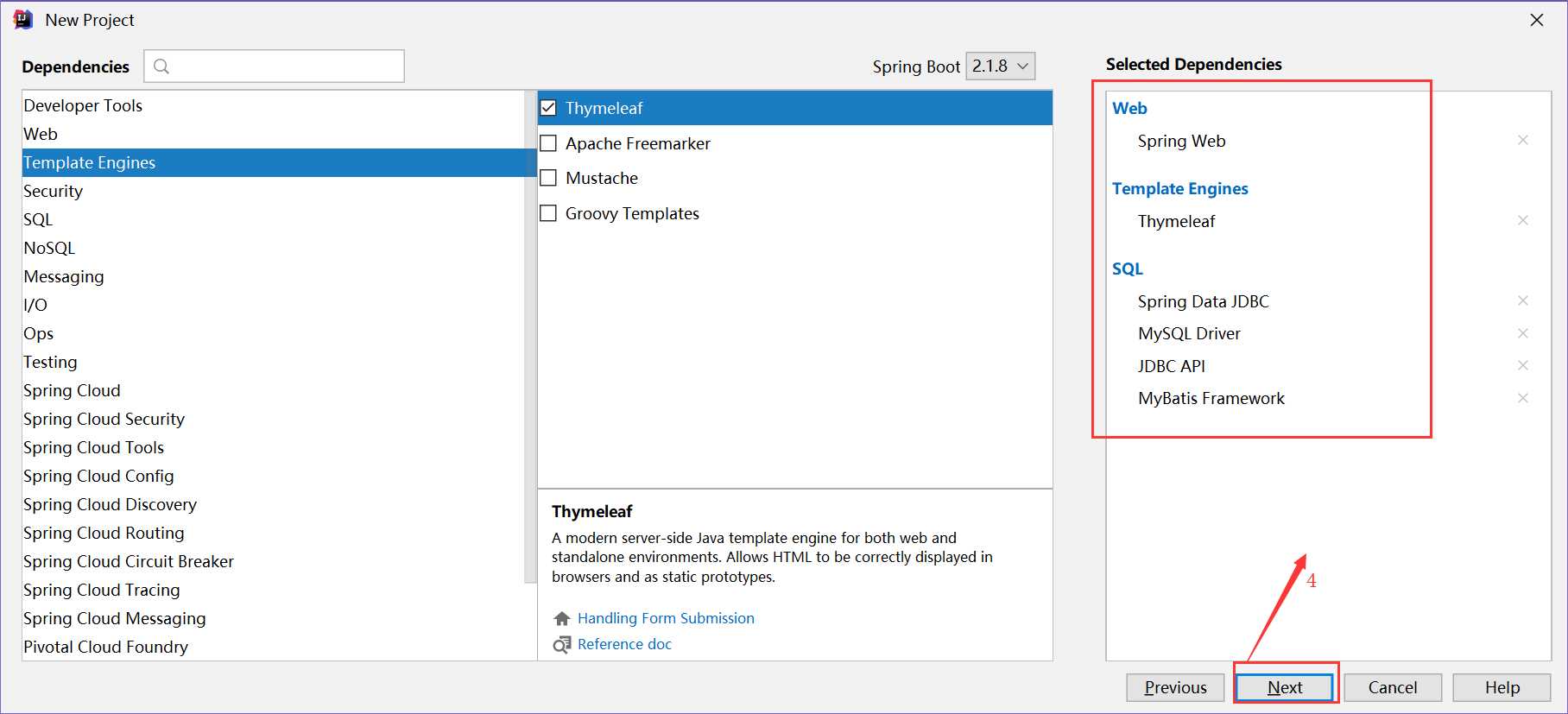Select Spring Cloud Tracing category
1568x714 pixels.
tap(273, 590)
